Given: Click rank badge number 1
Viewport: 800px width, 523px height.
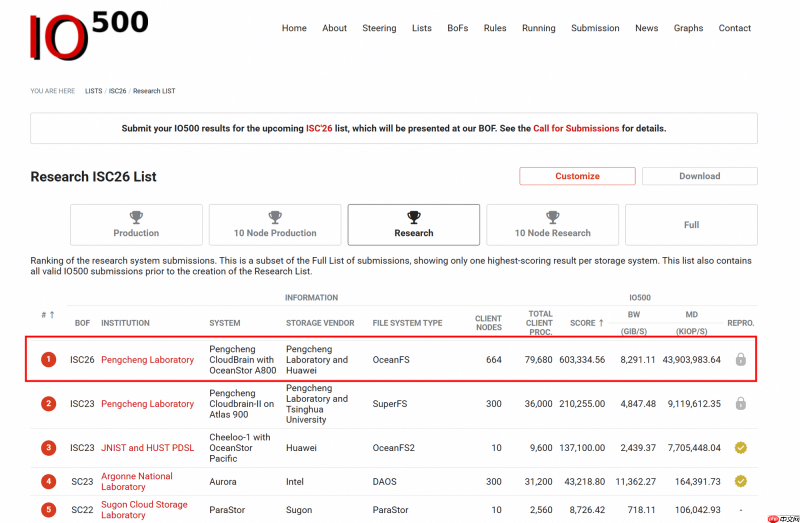Looking at the screenshot, I should tap(48, 360).
